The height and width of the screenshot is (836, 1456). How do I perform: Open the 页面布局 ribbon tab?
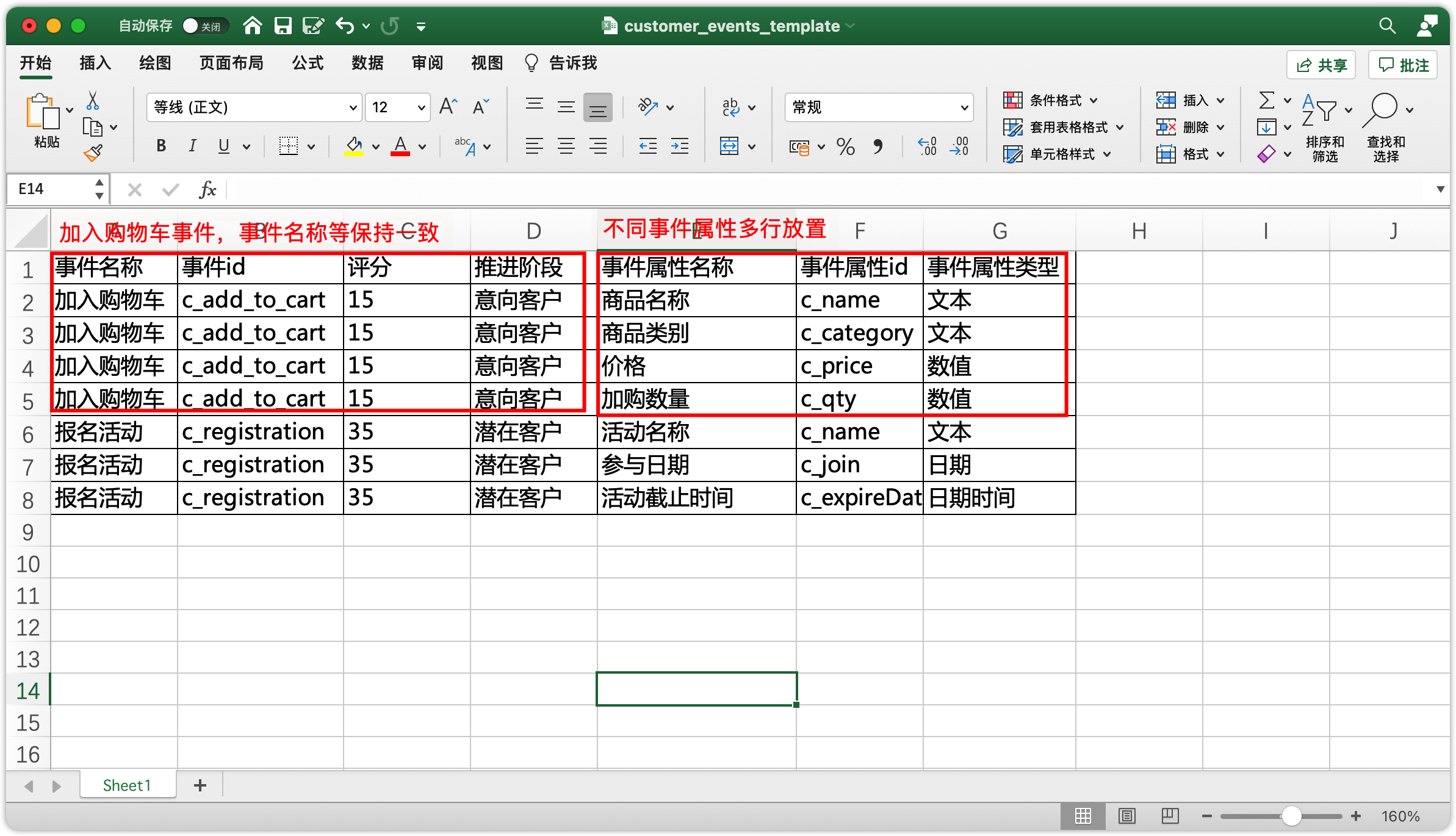231,63
